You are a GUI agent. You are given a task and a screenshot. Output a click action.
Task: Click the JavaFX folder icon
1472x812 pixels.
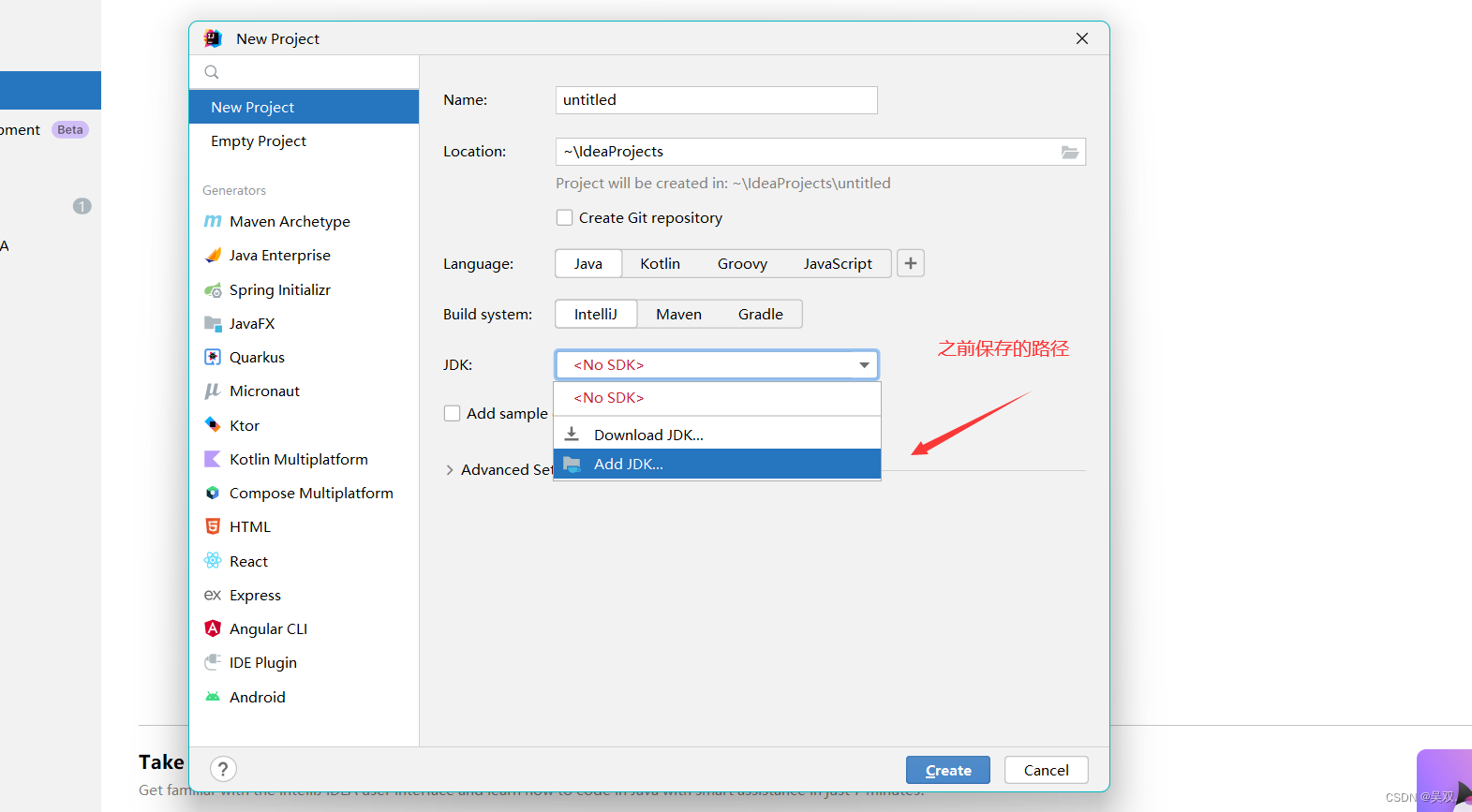pyautogui.click(x=213, y=323)
